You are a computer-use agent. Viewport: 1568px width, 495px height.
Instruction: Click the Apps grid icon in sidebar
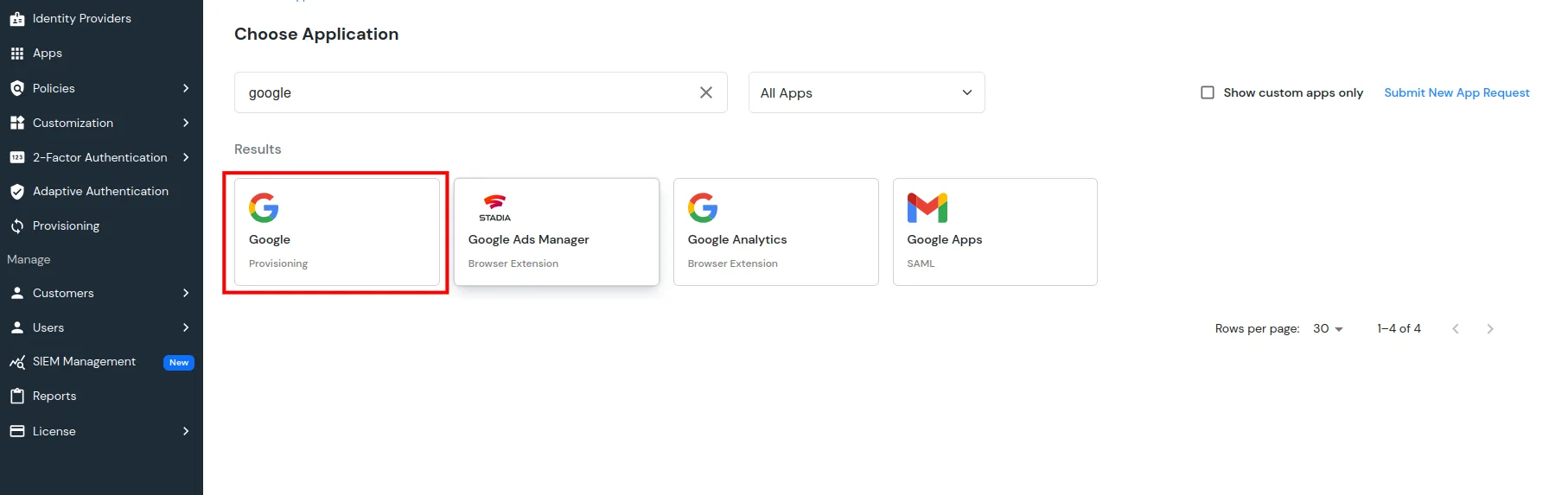17,54
